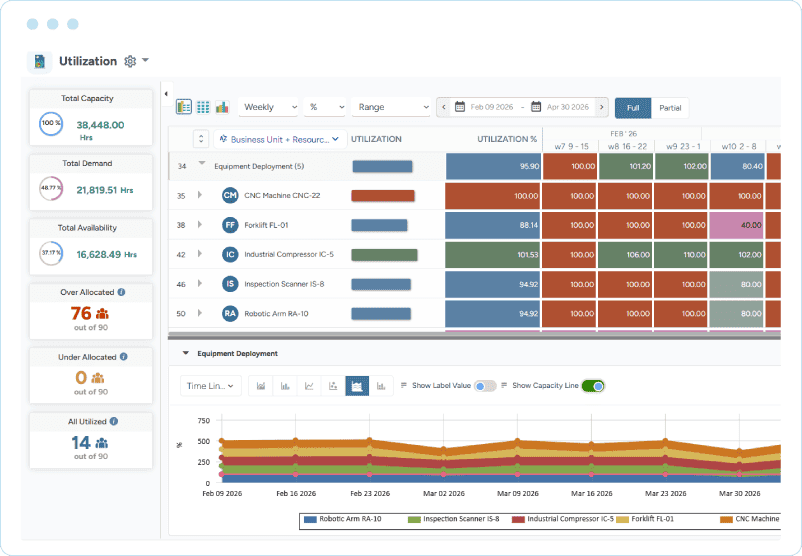Click the FF avatar for Forklift
Screen dimensions: 802x556
(x=230, y=225)
